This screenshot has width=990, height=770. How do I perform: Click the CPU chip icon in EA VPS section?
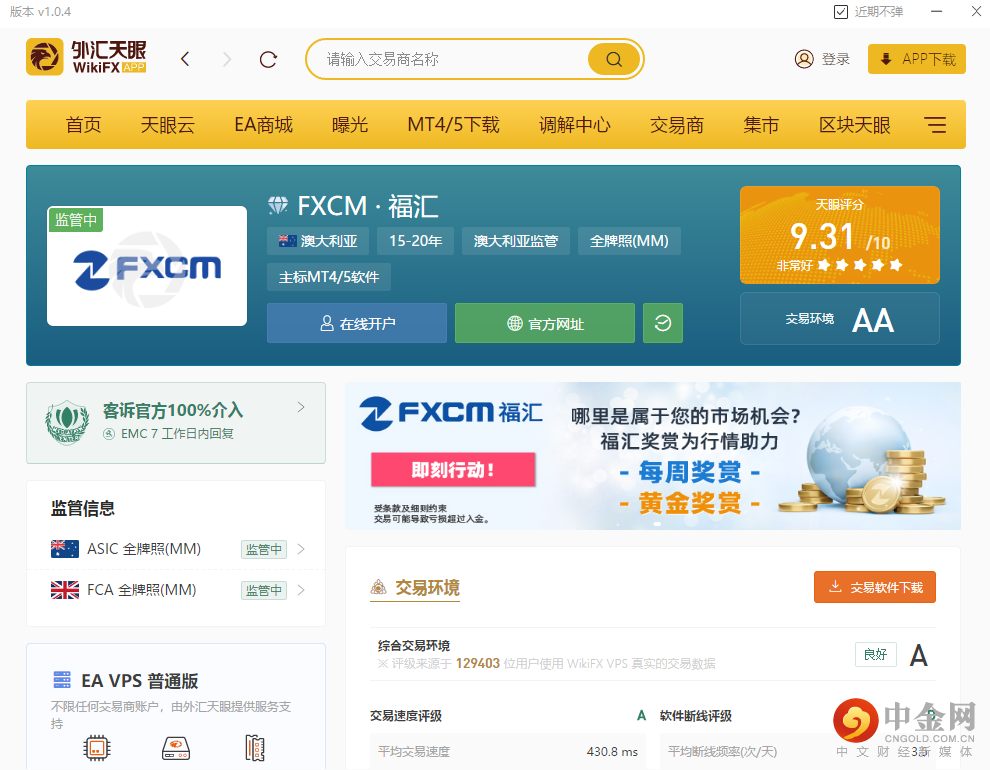[x=97, y=748]
